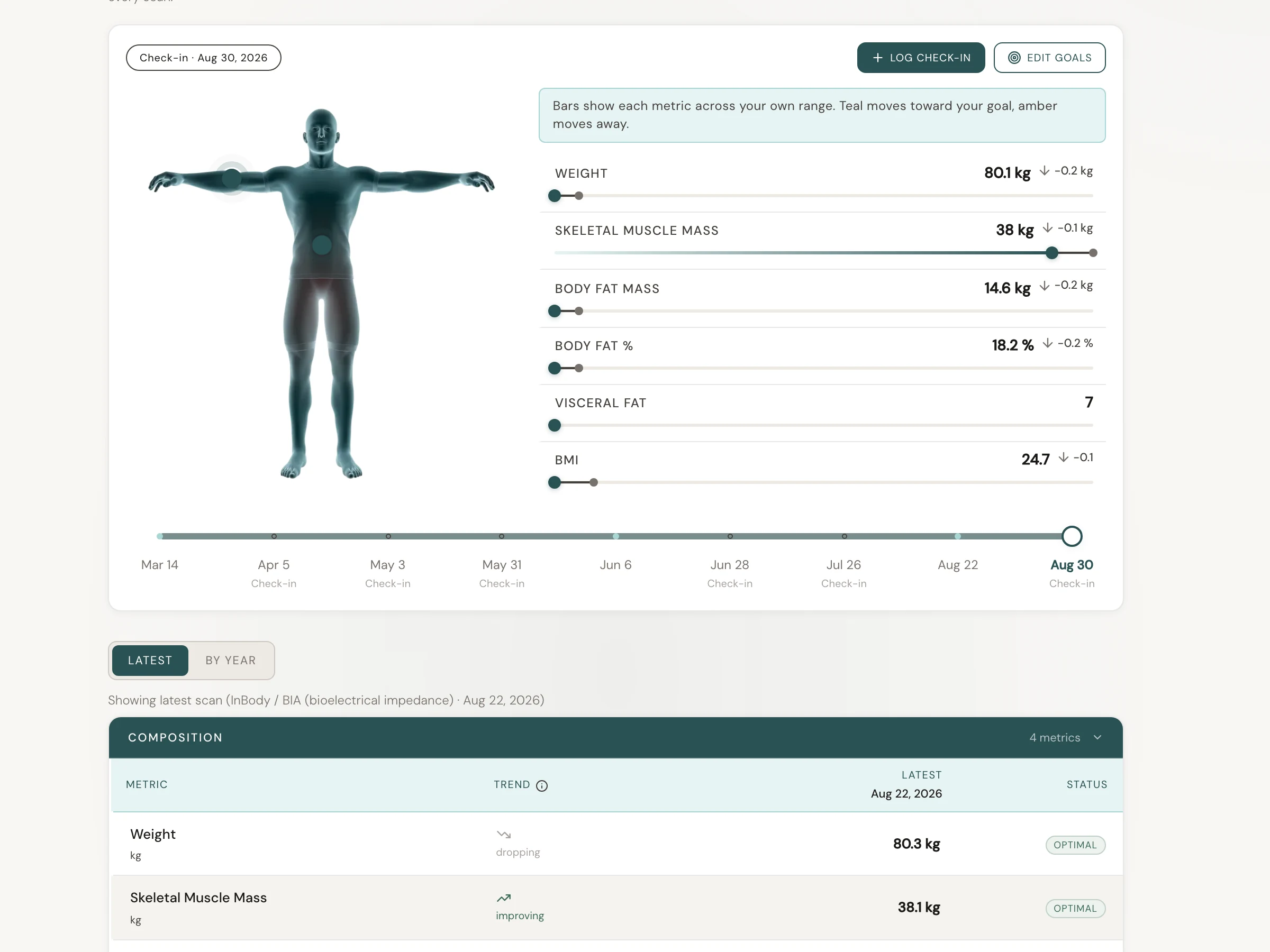Select the Latest tab
1270x952 pixels.
pos(150,660)
